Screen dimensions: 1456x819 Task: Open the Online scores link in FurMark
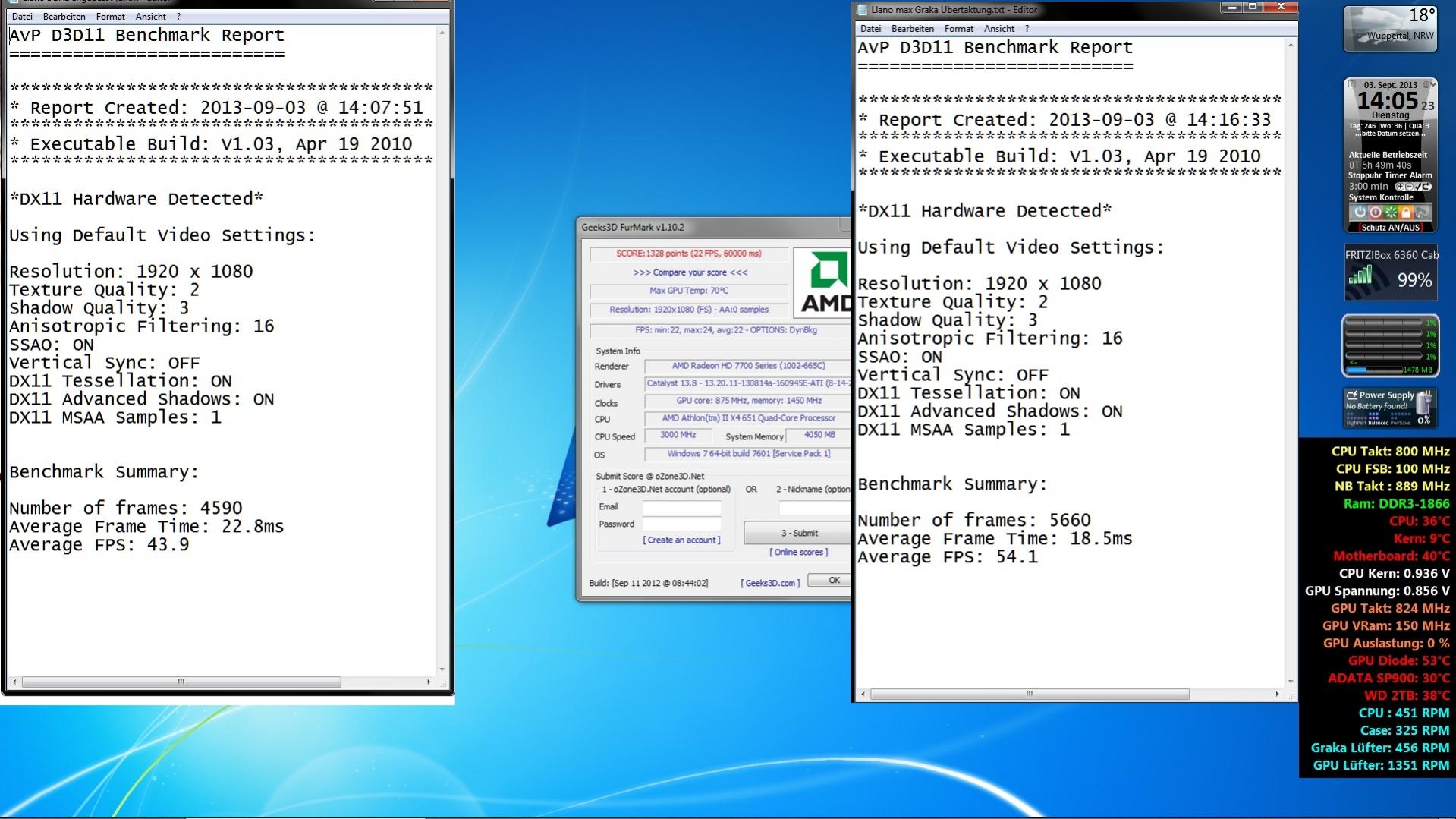798,552
